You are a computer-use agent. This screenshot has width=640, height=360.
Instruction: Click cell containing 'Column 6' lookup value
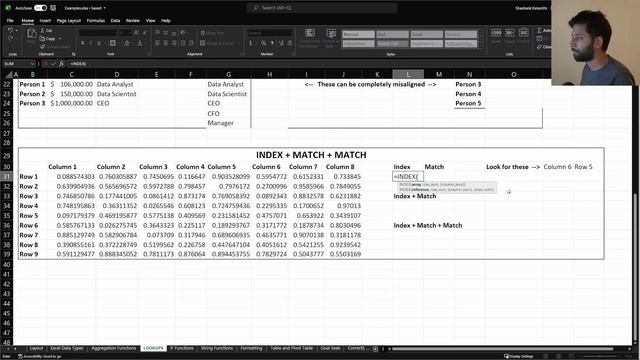pyautogui.click(x=557, y=167)
